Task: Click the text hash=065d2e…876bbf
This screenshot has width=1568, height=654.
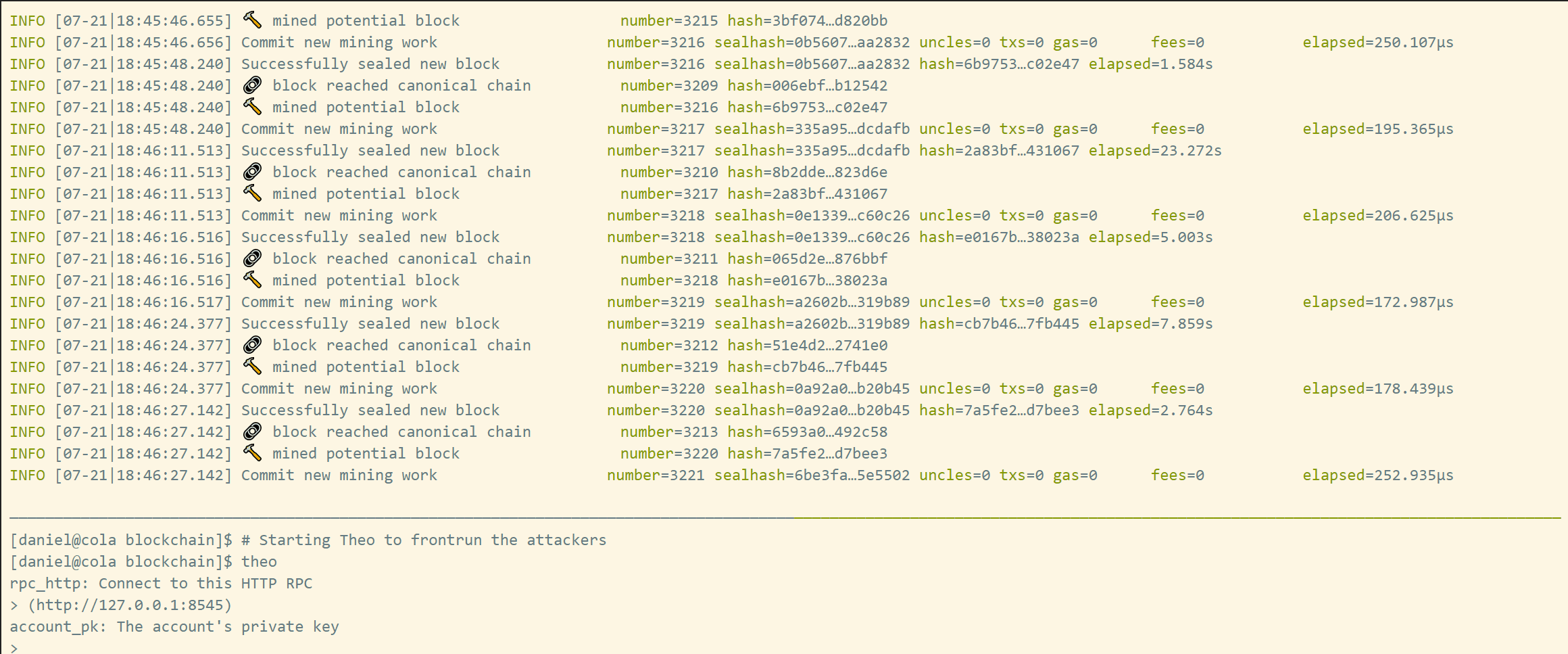Action: (x=808, y=259)
